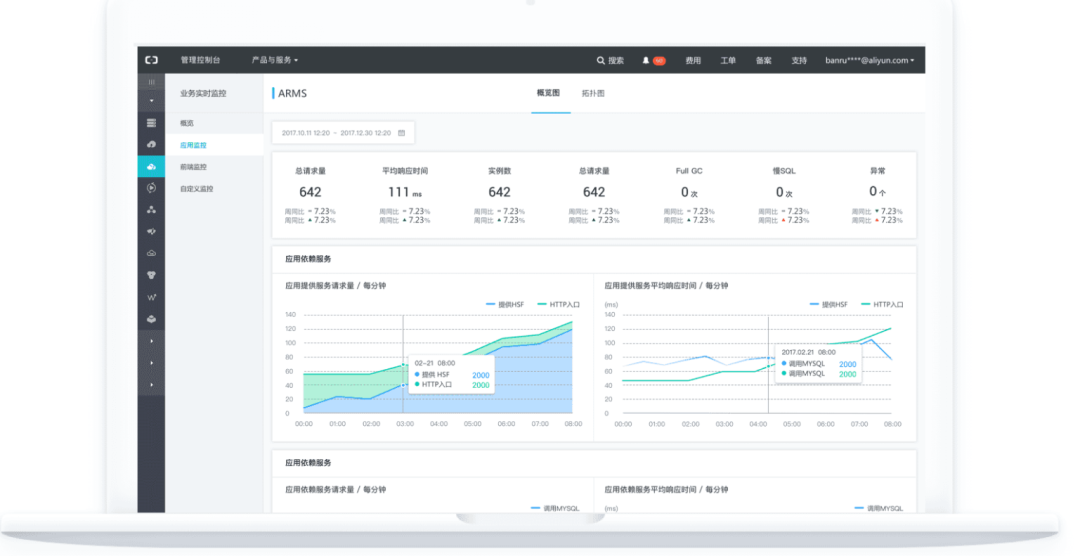Click the megaphone-style icon in the sidebar
This screenshot has width=1080, height=556.
click(x=152, y=231)
